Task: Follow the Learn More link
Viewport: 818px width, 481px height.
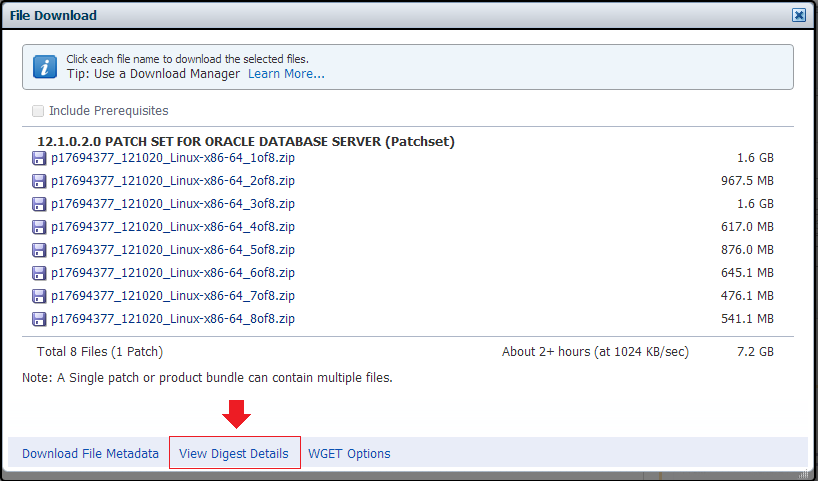Action: coord(286,74)
